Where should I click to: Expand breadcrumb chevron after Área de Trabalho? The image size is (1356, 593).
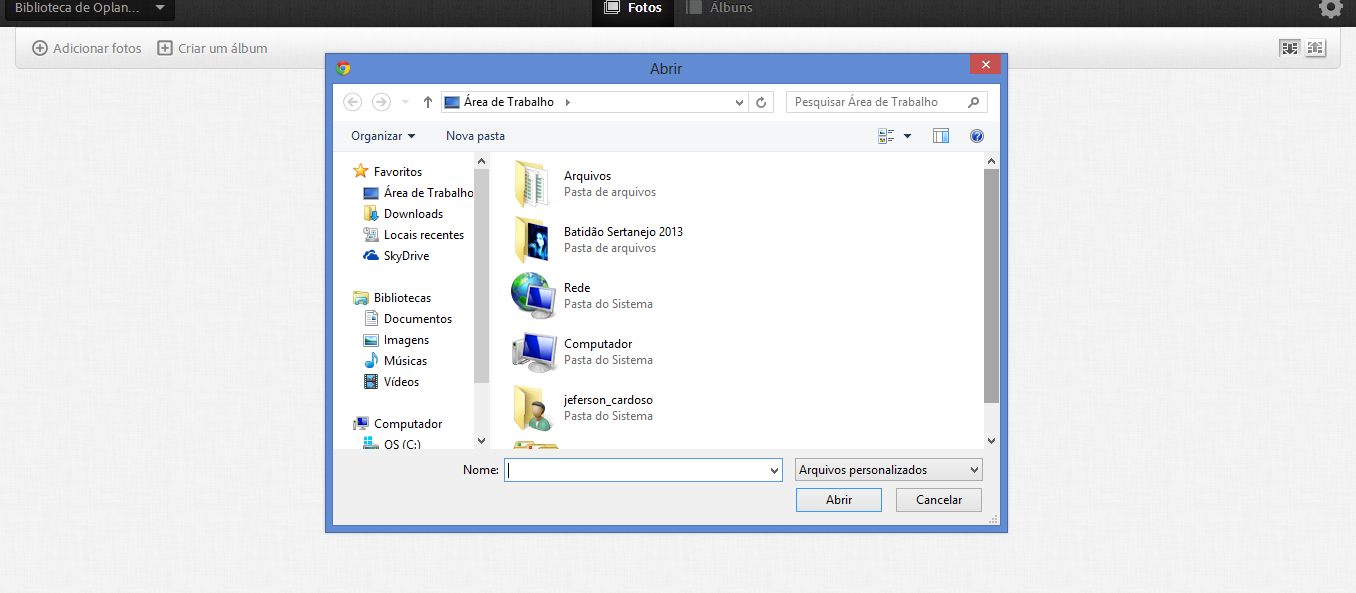pyautogui.click(x=567, y=102)
